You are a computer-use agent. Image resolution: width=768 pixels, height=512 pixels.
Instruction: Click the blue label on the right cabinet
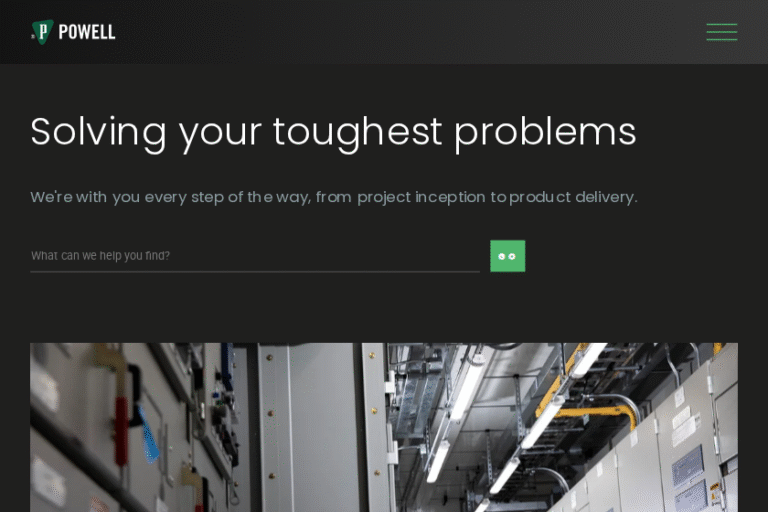[x=687, y=465]
